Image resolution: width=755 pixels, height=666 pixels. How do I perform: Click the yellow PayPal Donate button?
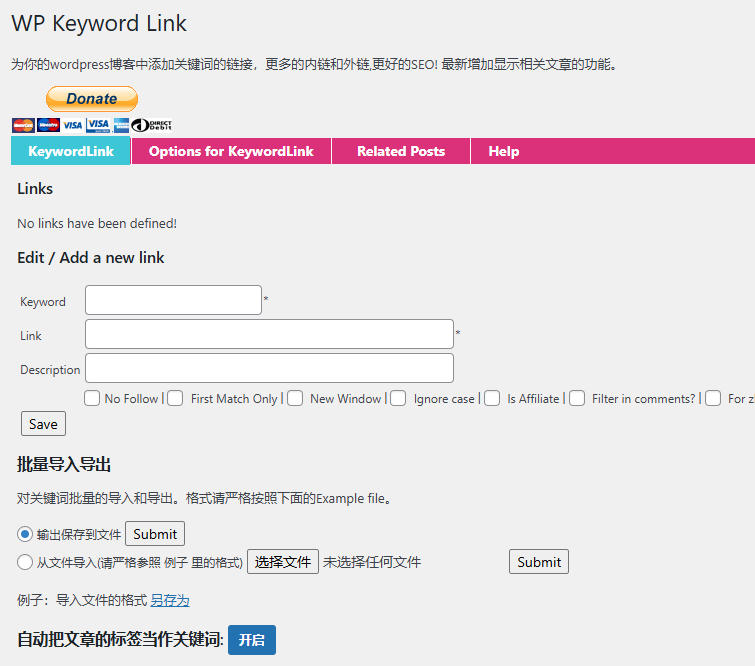coord(91,99)
